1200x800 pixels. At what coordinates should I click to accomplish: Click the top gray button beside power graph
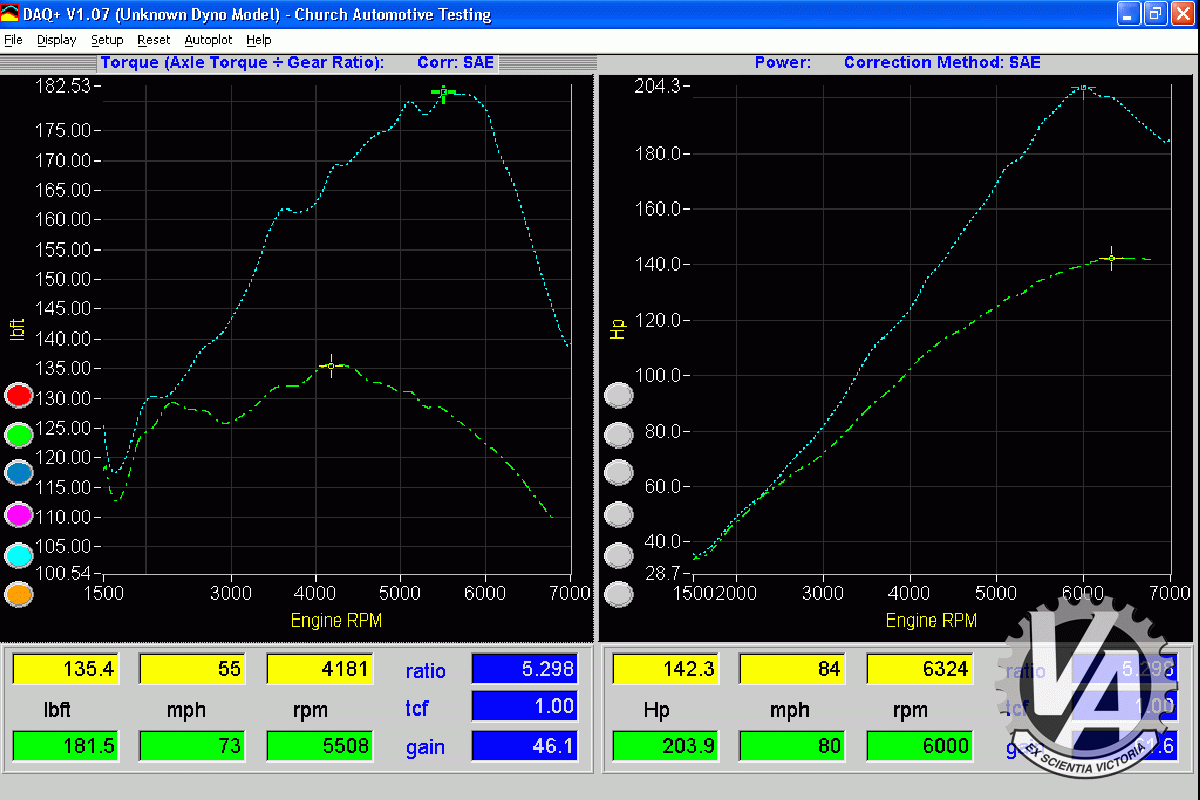click(620, 395)
